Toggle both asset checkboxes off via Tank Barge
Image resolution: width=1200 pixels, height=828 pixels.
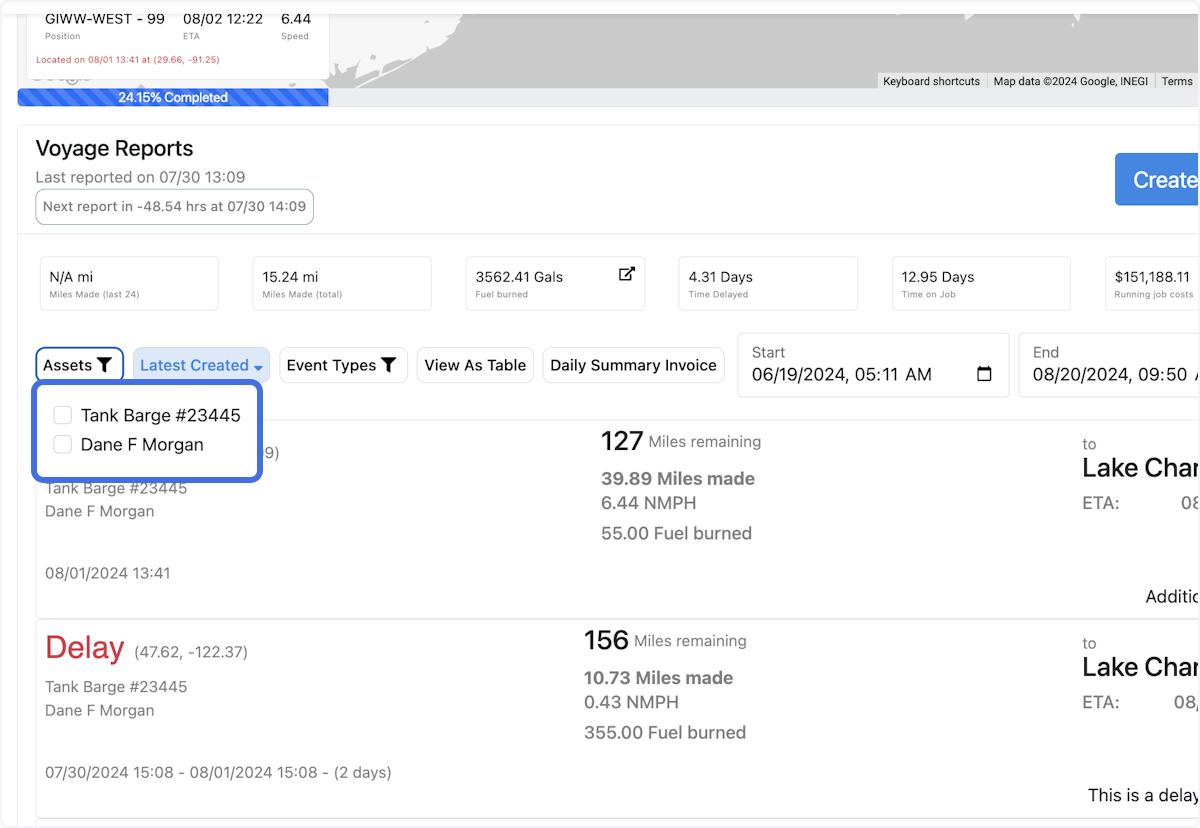62,414
